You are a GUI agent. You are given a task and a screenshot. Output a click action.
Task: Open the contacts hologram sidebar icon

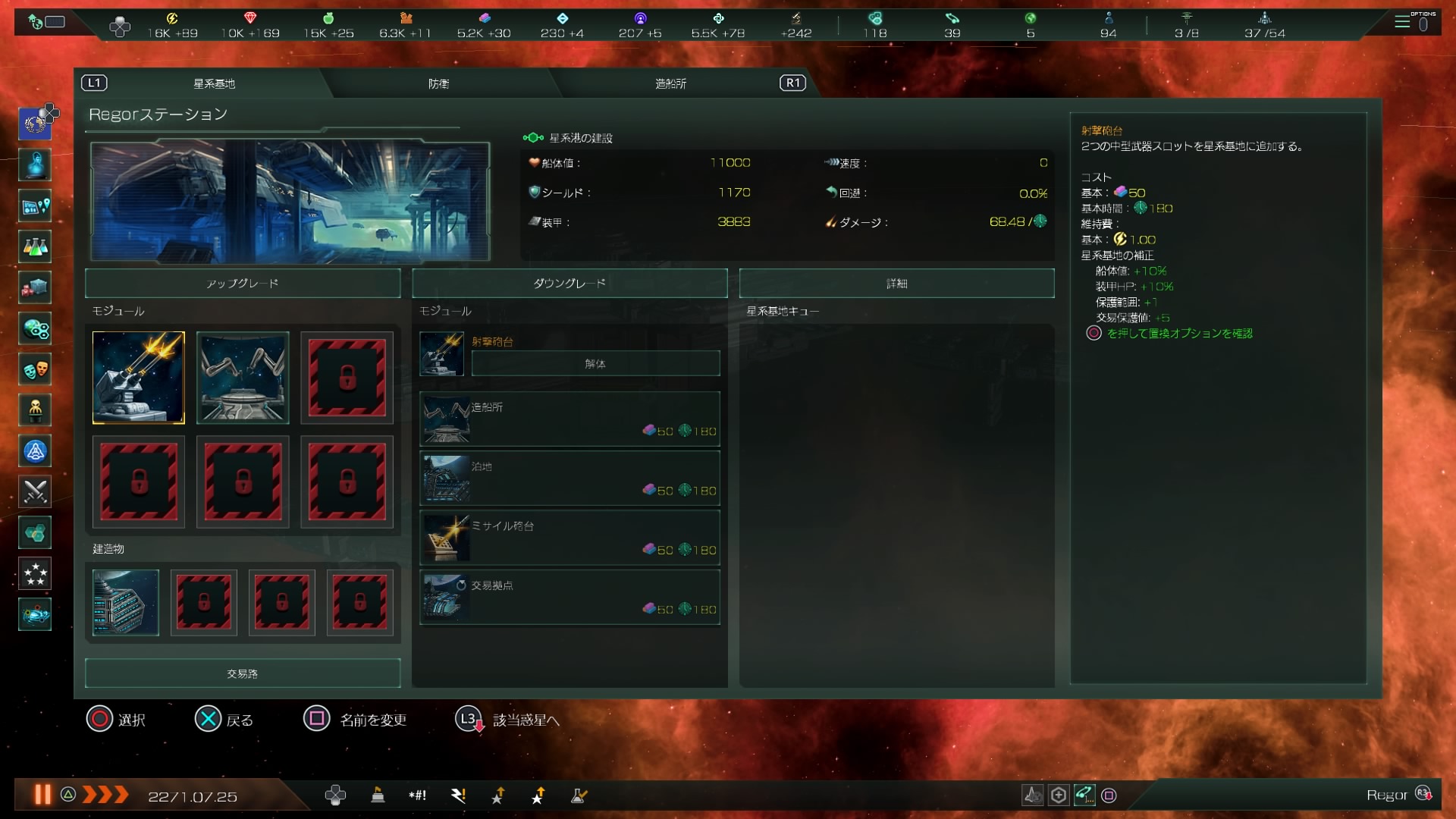(x=35, y=165)
